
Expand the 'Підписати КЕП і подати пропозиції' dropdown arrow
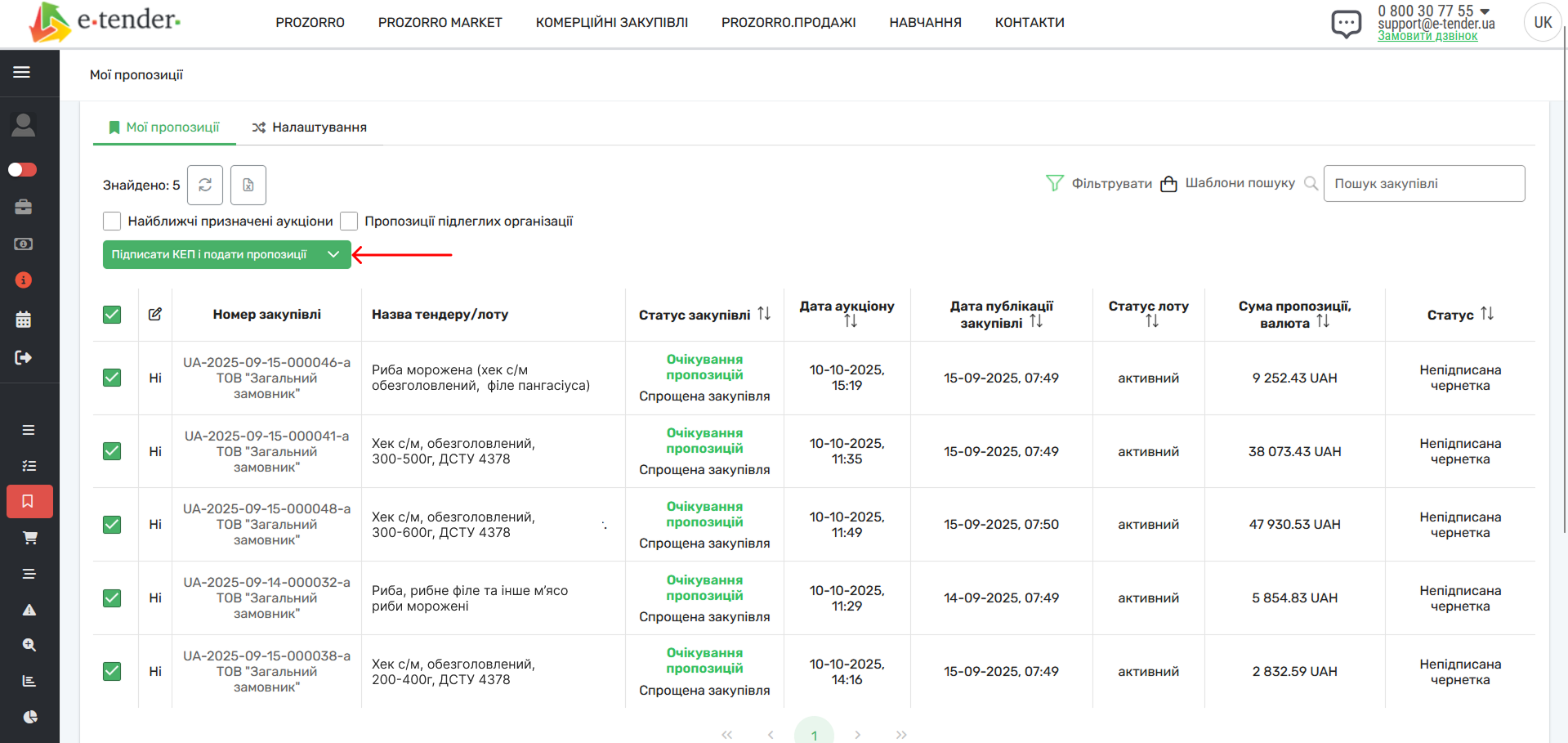333,254
